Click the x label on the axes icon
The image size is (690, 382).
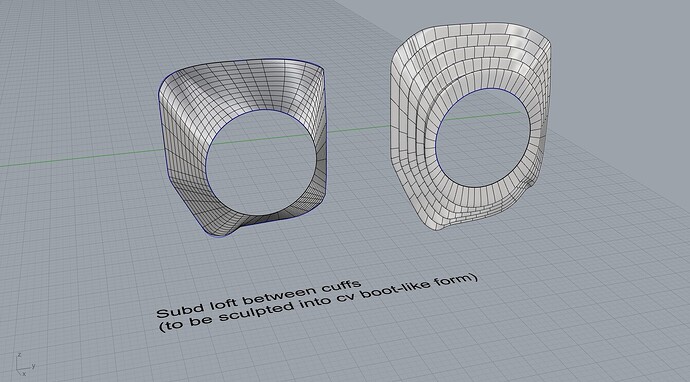pos(24,373)
